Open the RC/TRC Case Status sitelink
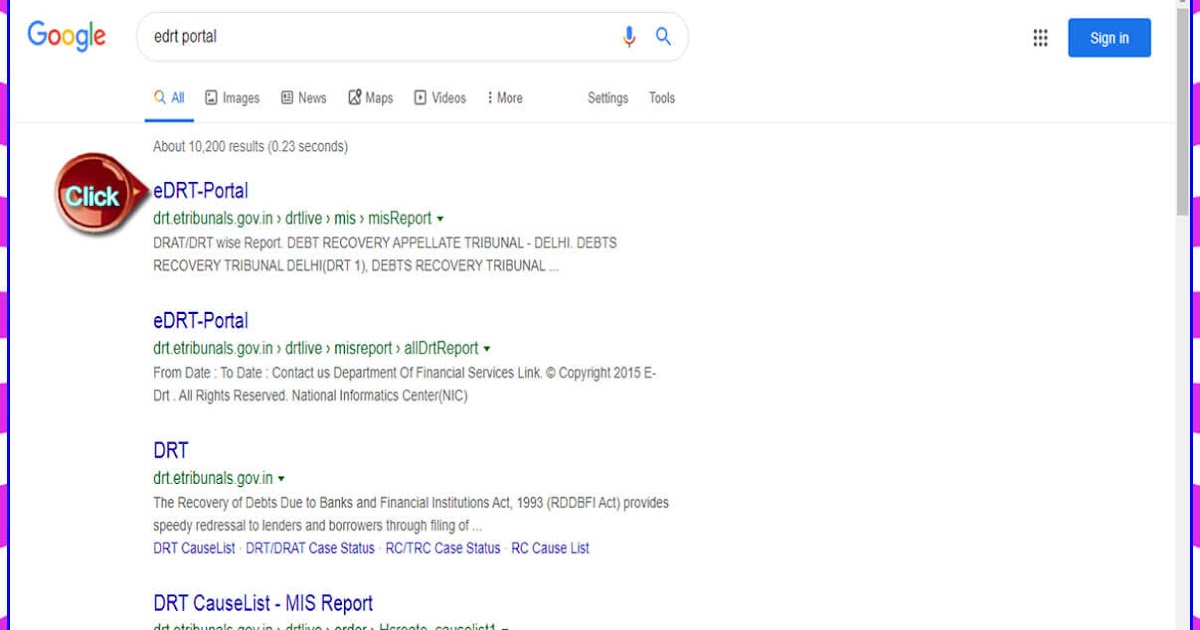Viewport: 1200px width, 630px height. [443, 548]
